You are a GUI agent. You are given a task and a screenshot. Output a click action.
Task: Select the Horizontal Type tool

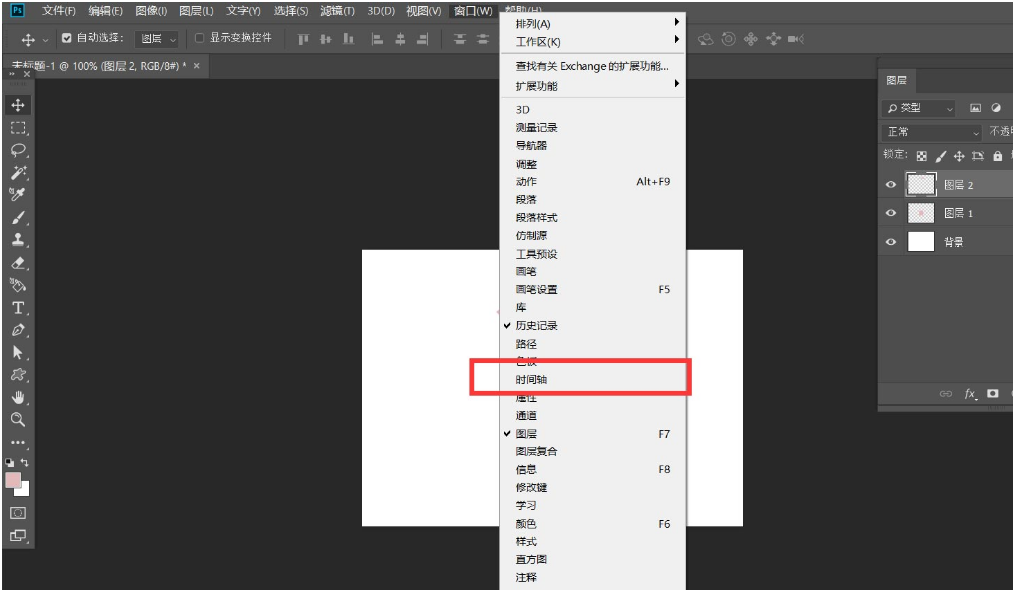click(x=18, y=308)
